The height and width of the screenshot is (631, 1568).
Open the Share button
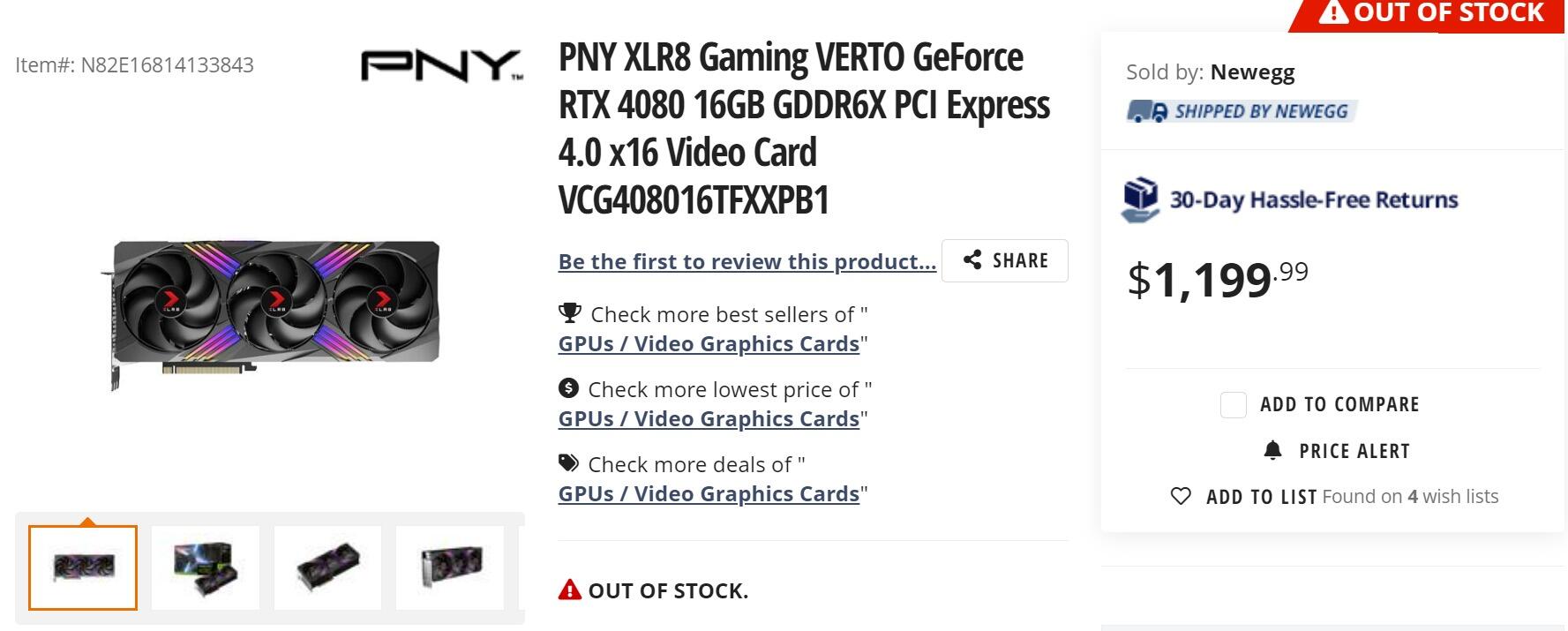coord(1005,260)
